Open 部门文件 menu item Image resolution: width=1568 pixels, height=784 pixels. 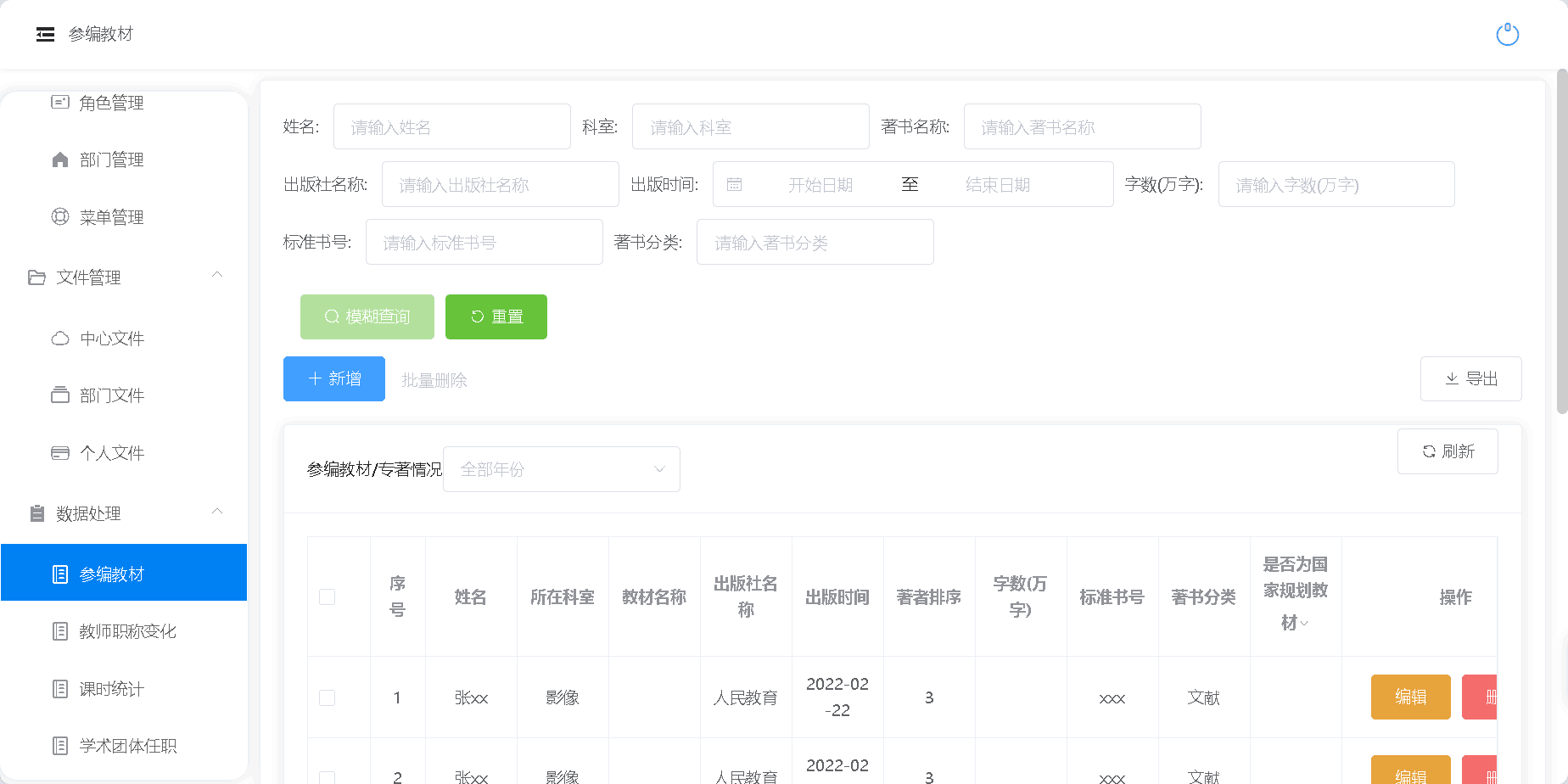tap(124, 395)
